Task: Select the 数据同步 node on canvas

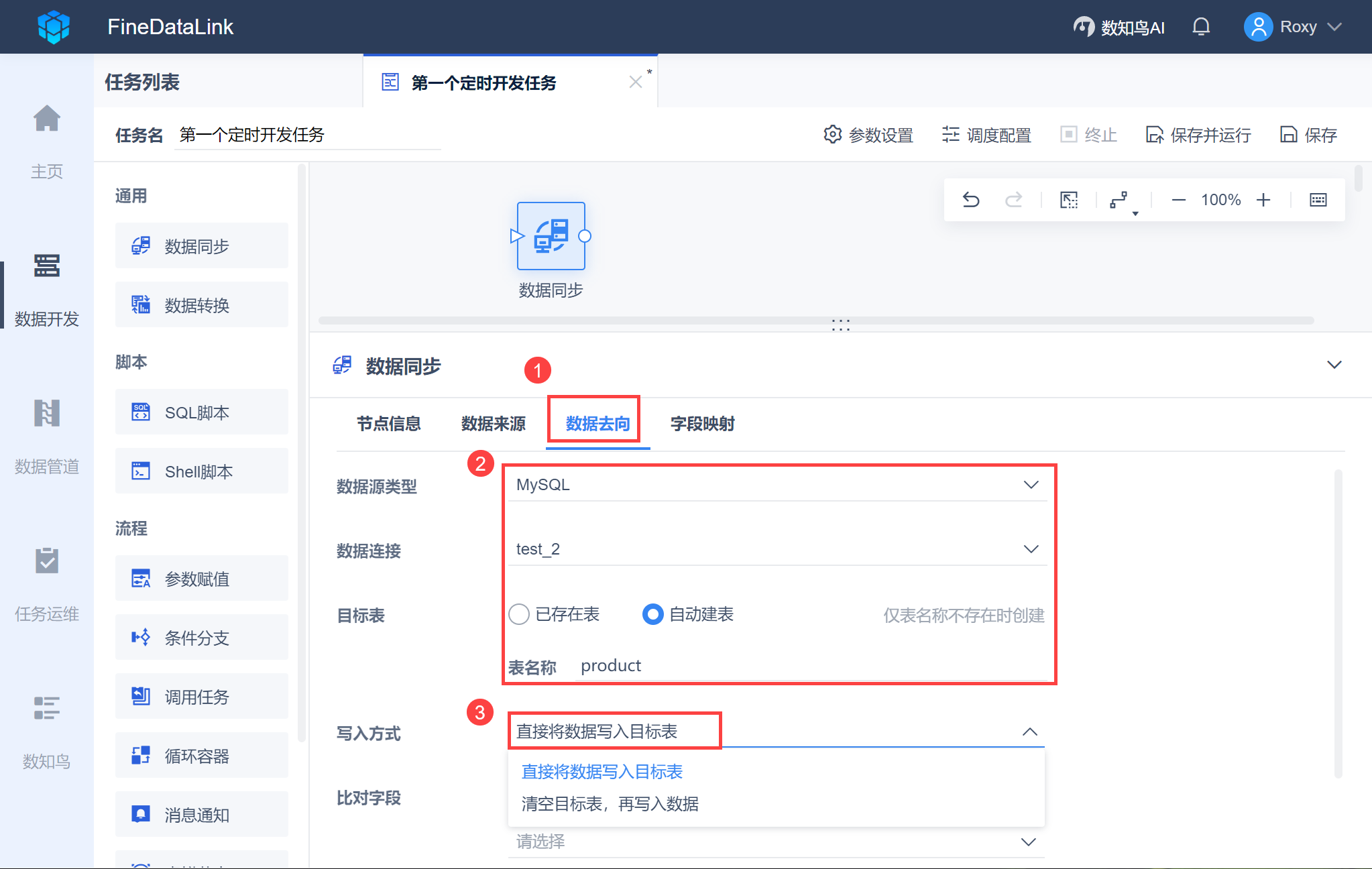Action: (551, 237)
